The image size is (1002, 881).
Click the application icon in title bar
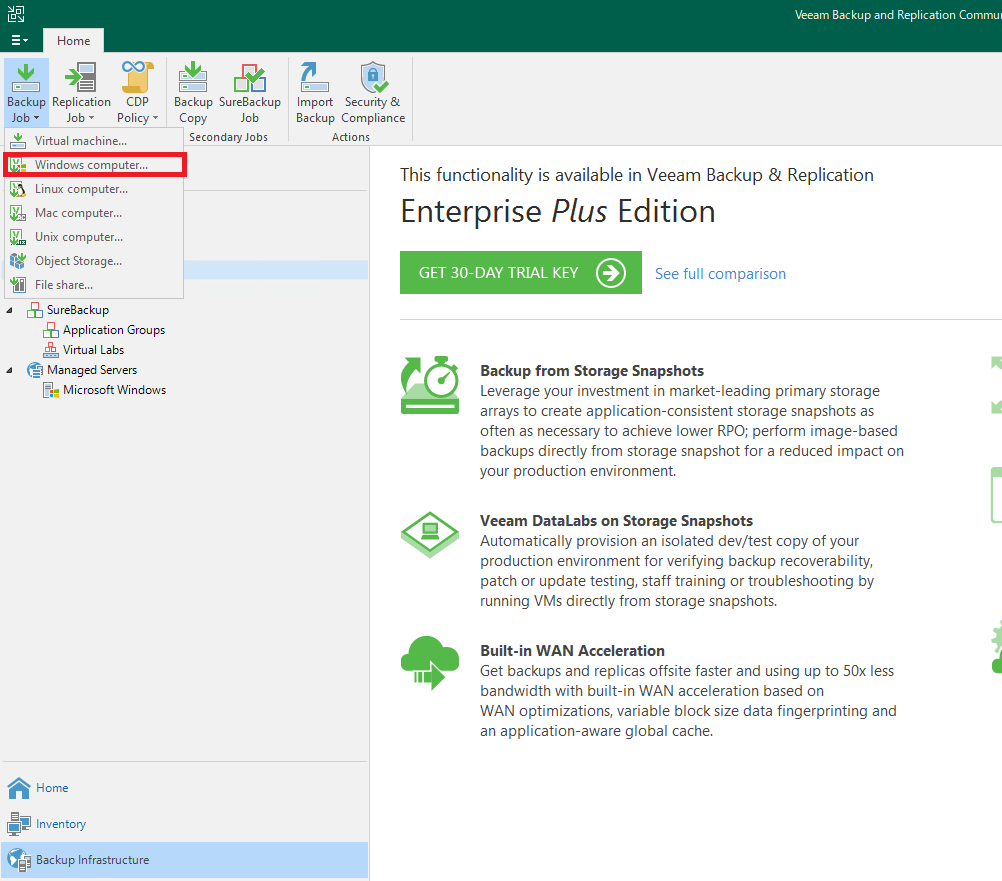pos(16,13)
